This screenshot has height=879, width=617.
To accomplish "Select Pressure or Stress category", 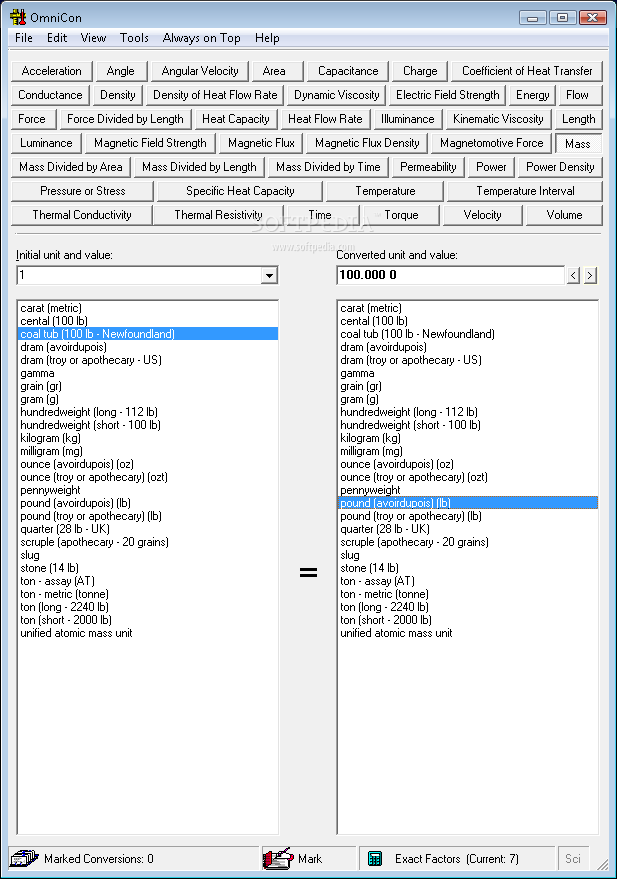I will coord(82,191).
